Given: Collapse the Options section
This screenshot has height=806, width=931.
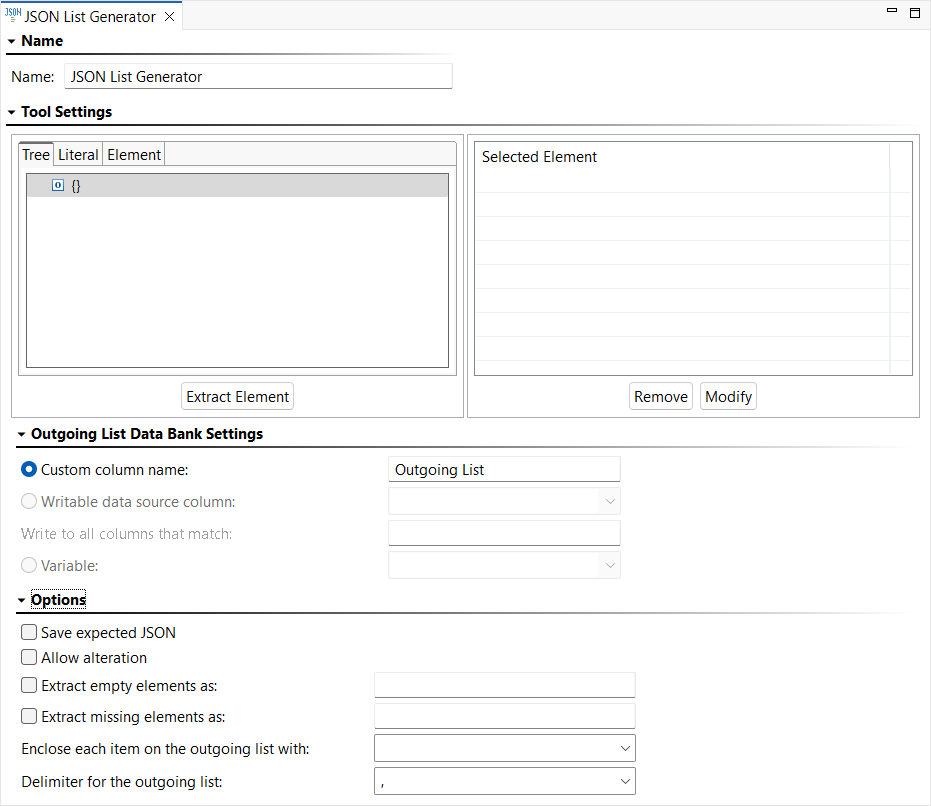Looking at the screenshot, I should click(21, 600).
